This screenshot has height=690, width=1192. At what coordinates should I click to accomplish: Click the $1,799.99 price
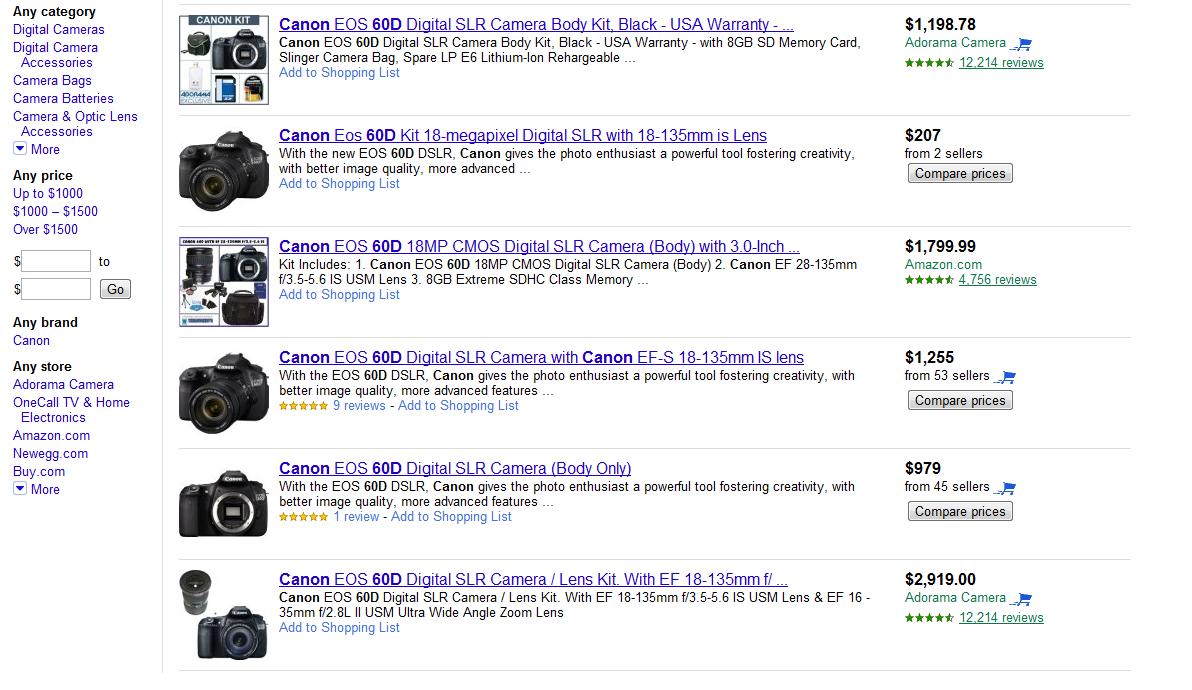tap(940, 246)
